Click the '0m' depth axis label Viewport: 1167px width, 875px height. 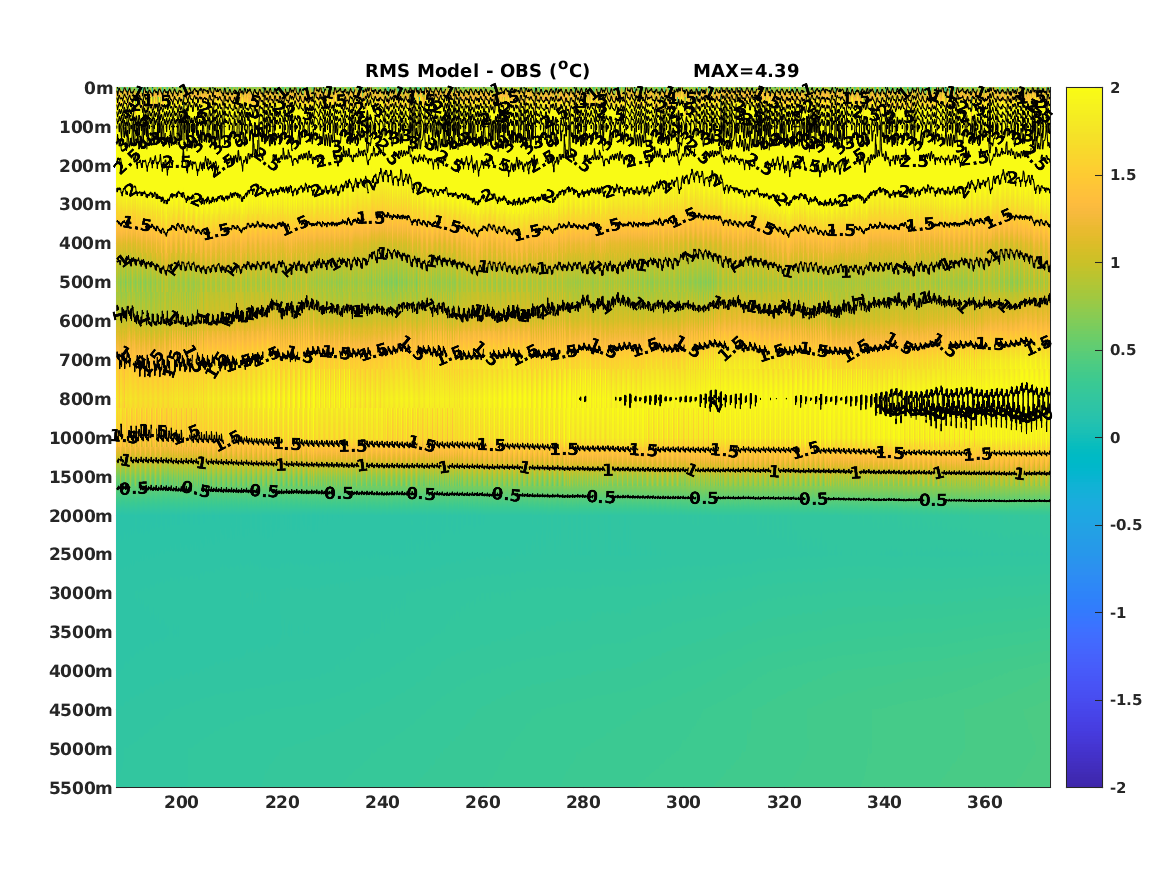(x=98, y=89)
